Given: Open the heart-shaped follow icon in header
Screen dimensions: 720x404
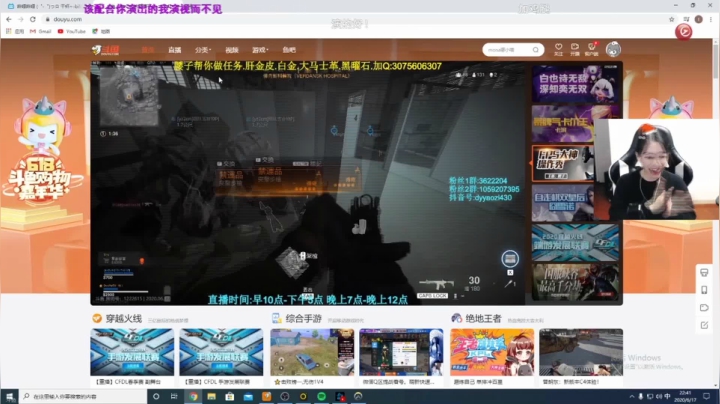Looking at the screenshot, I should 558,49.
